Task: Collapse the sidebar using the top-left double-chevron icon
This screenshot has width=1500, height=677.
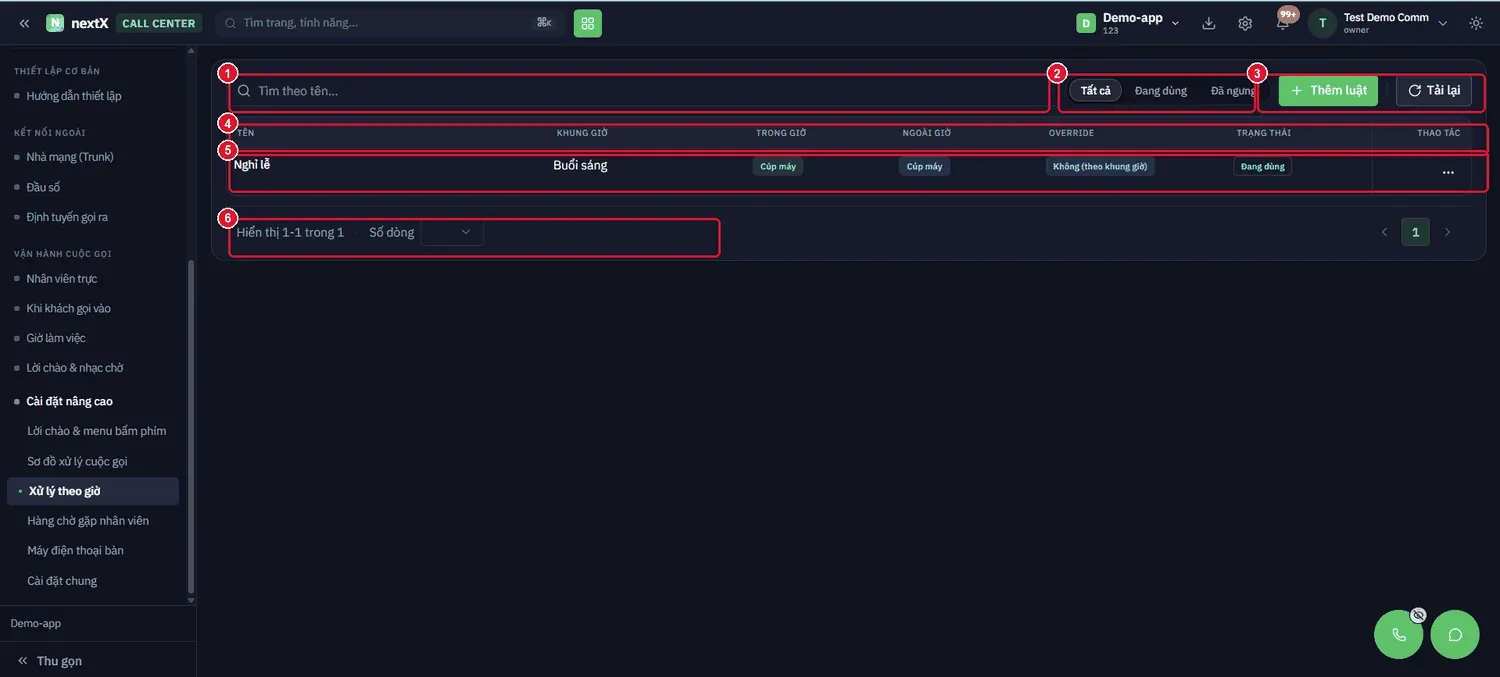Action: point(24,23)
